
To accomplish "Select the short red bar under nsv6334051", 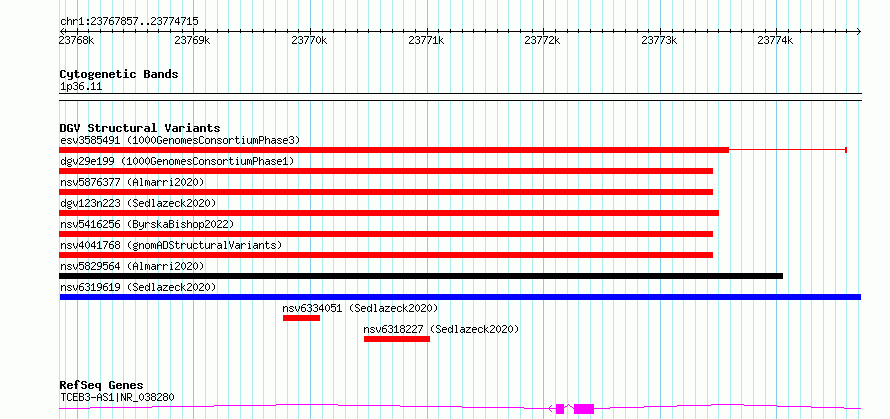I will 301,318.
